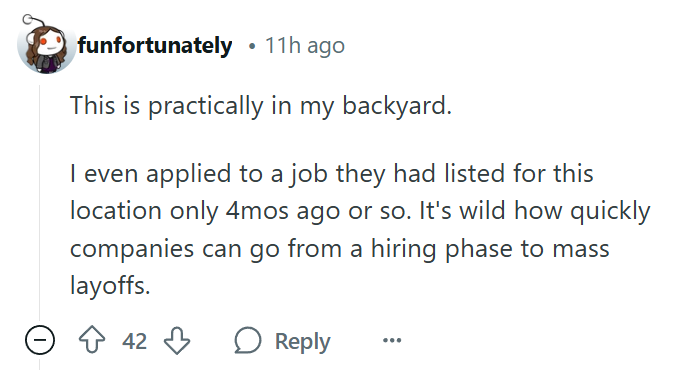Click the final word 'layoffs.'
Viewport: 676px width, 370px height.
tap(110, 286)
